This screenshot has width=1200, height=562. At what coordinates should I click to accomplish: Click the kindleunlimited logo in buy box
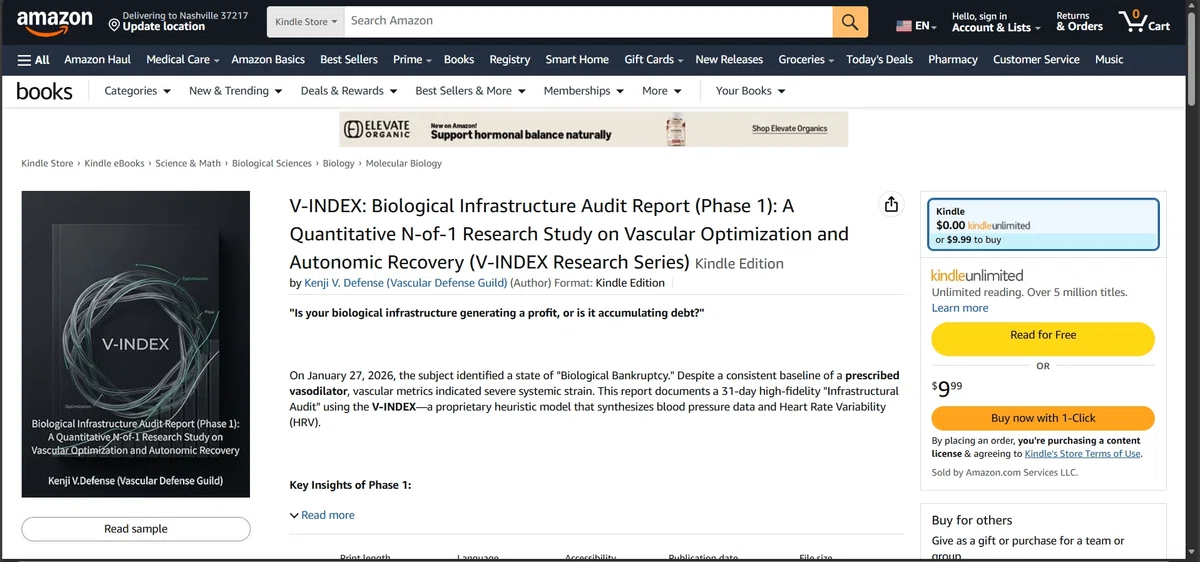point(977,275)
